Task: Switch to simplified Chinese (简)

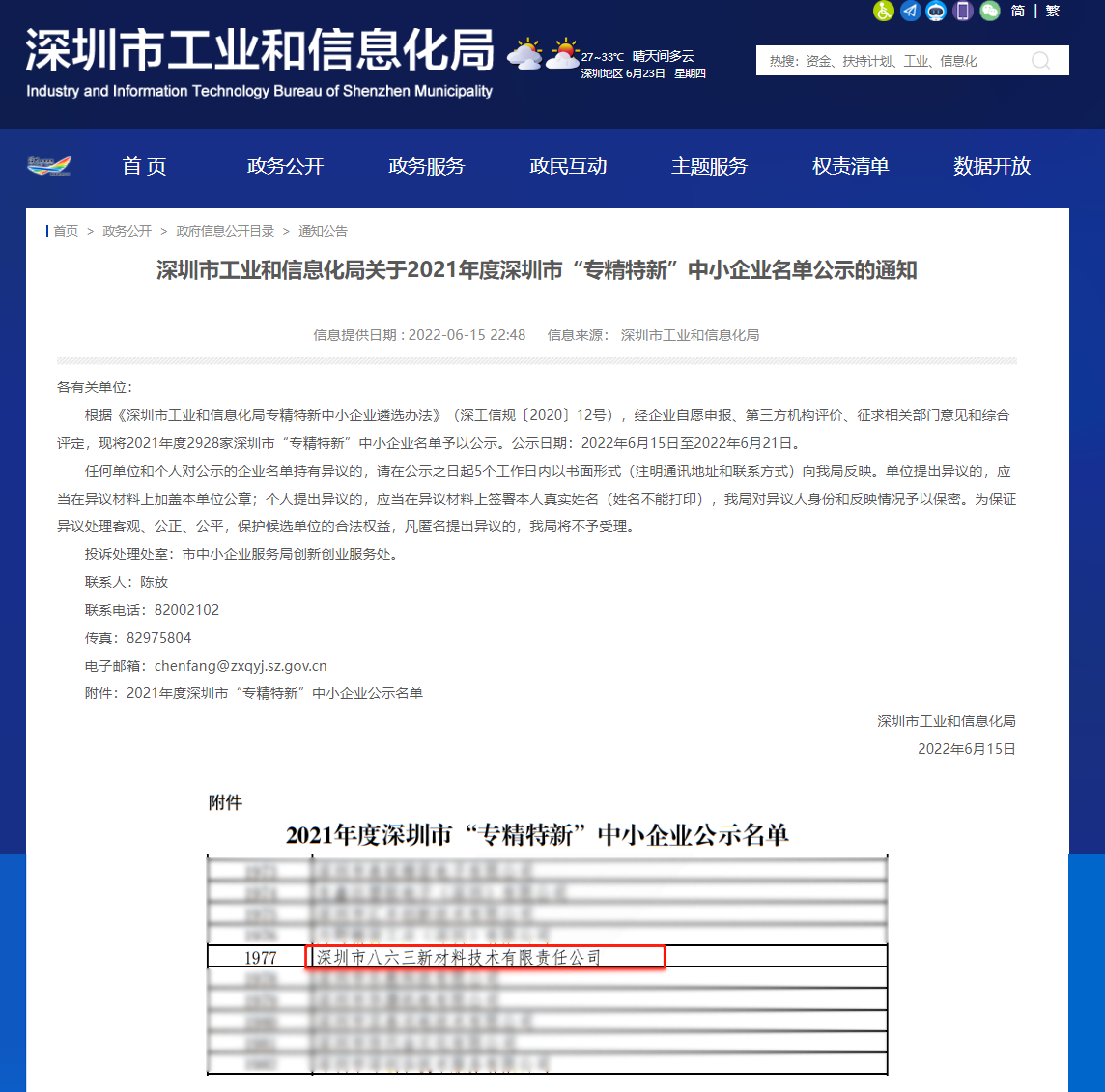Action: click(1018, 11)
